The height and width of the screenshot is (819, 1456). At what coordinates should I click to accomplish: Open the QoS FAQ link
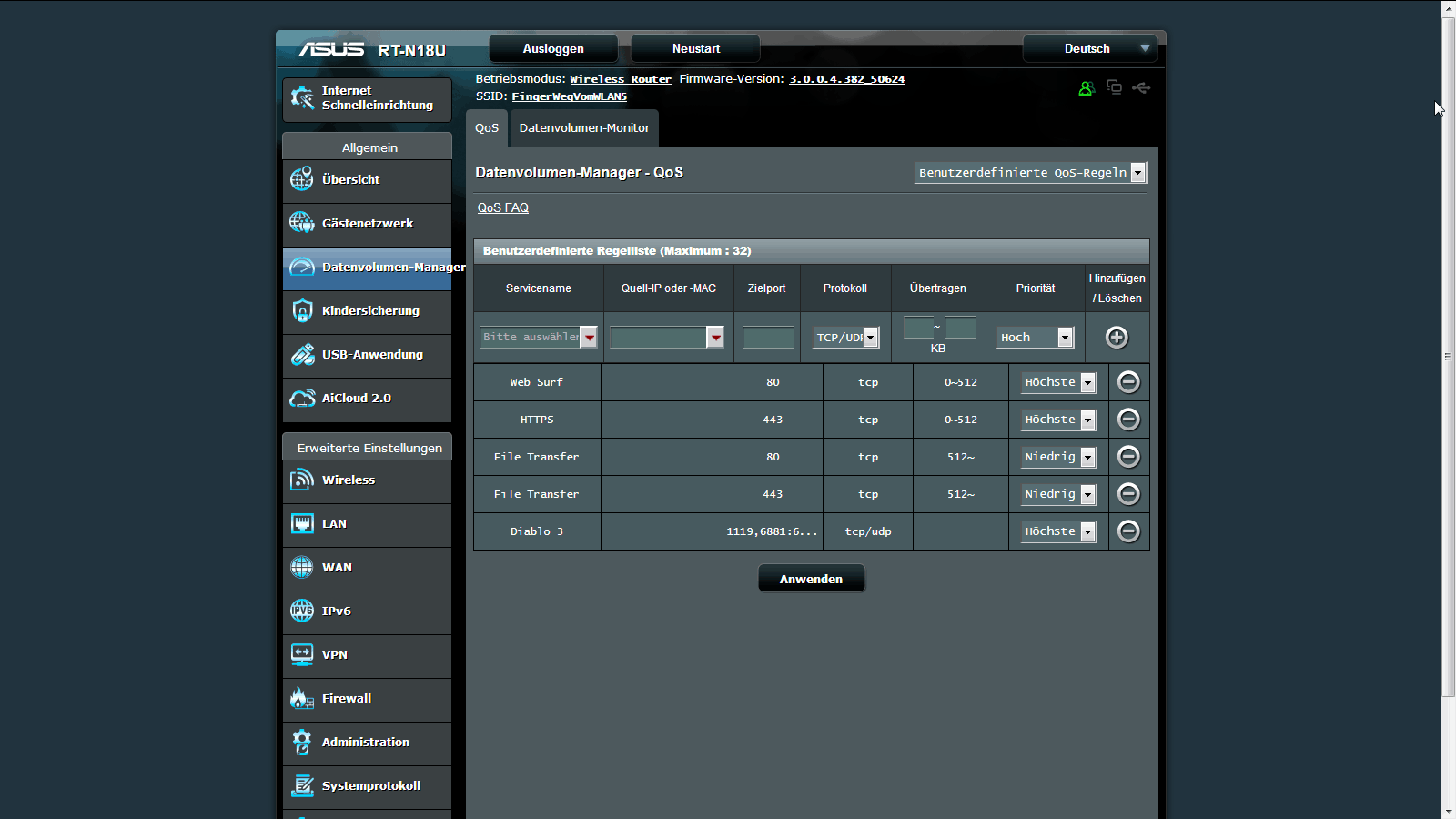click(x=503, y=207)
